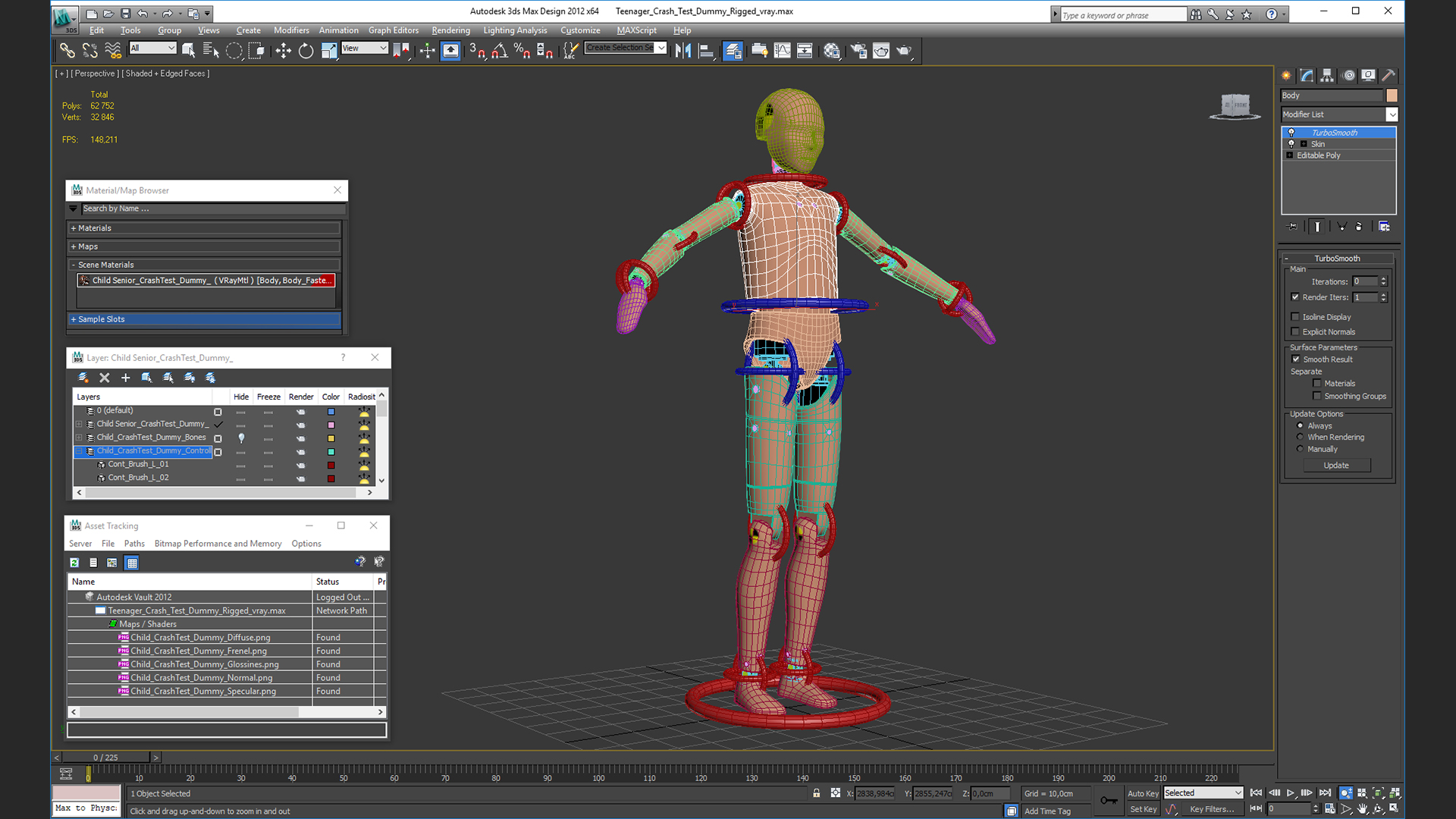The height and width of the screenshot is (819, 1456).
Task: Select the Always update option
Action: tap(1300, 426)
